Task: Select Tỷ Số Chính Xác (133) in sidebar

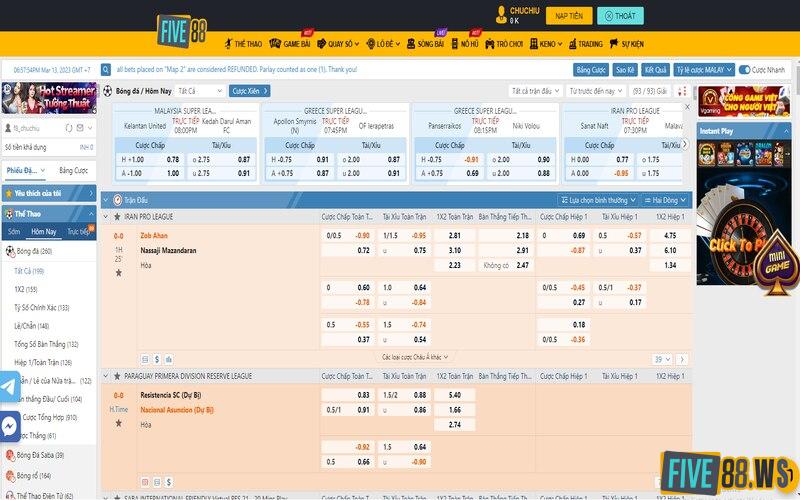Action: [x=42, y=308]
